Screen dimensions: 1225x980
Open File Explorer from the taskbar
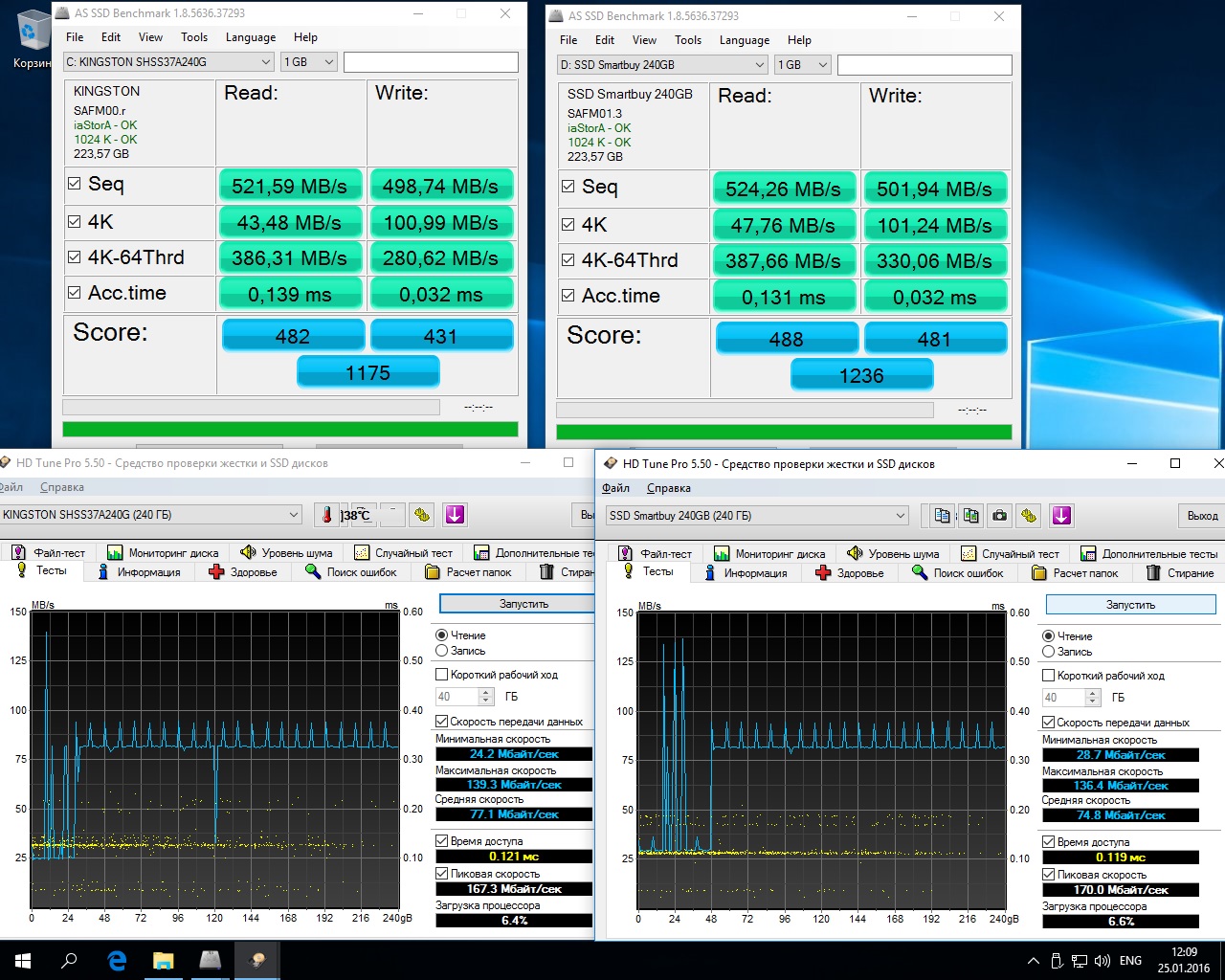pos(163,961)
